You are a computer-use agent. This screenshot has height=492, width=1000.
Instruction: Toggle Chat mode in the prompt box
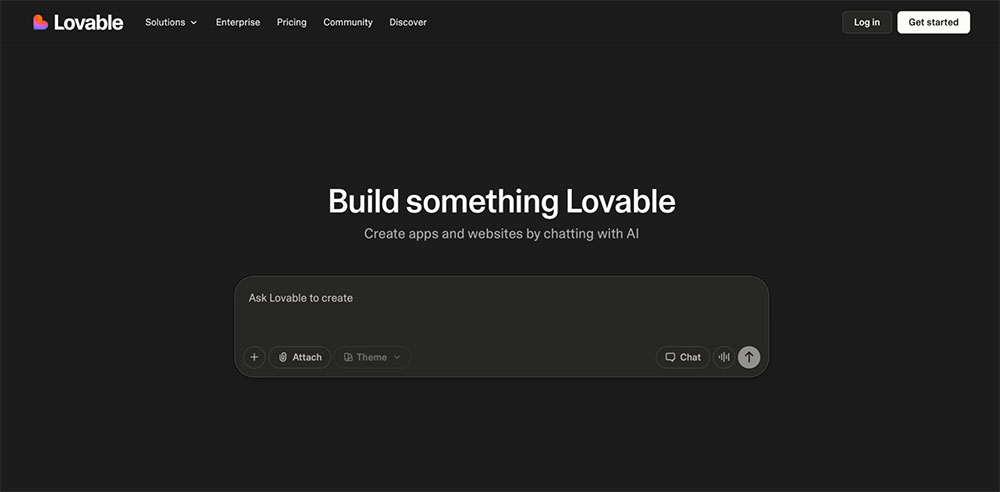[x=682, y=357]
